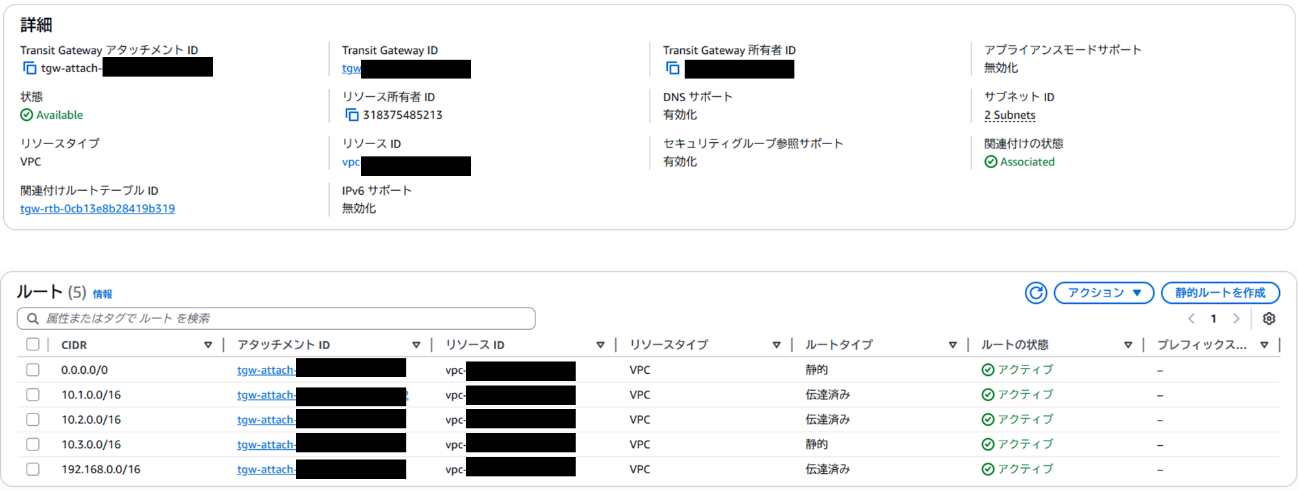Go to previous page of routes
The height and width of the screenshot is (490, 1298).
[x=1191, y=319]
